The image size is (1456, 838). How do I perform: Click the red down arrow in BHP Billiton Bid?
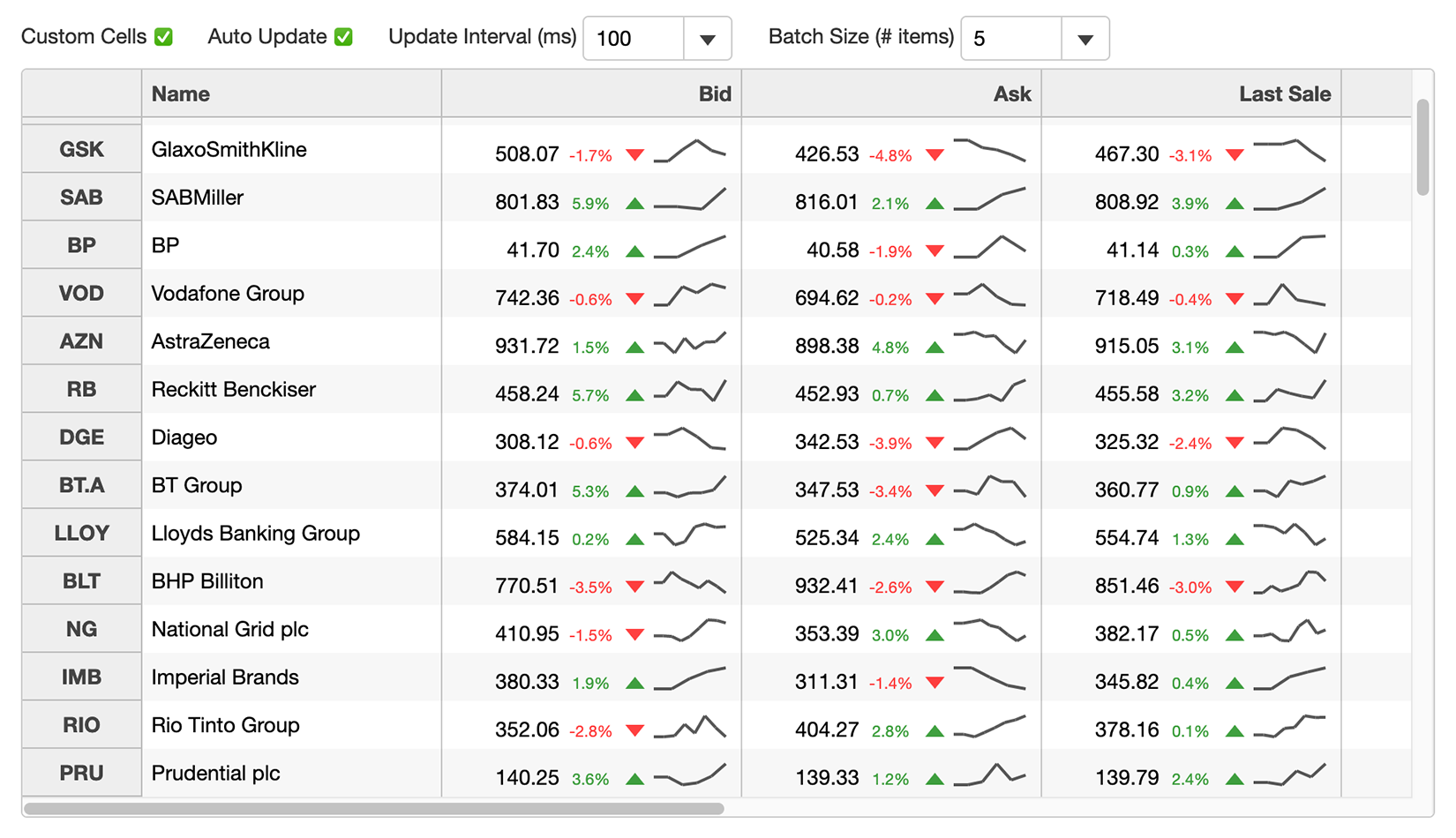coord(634,587)
